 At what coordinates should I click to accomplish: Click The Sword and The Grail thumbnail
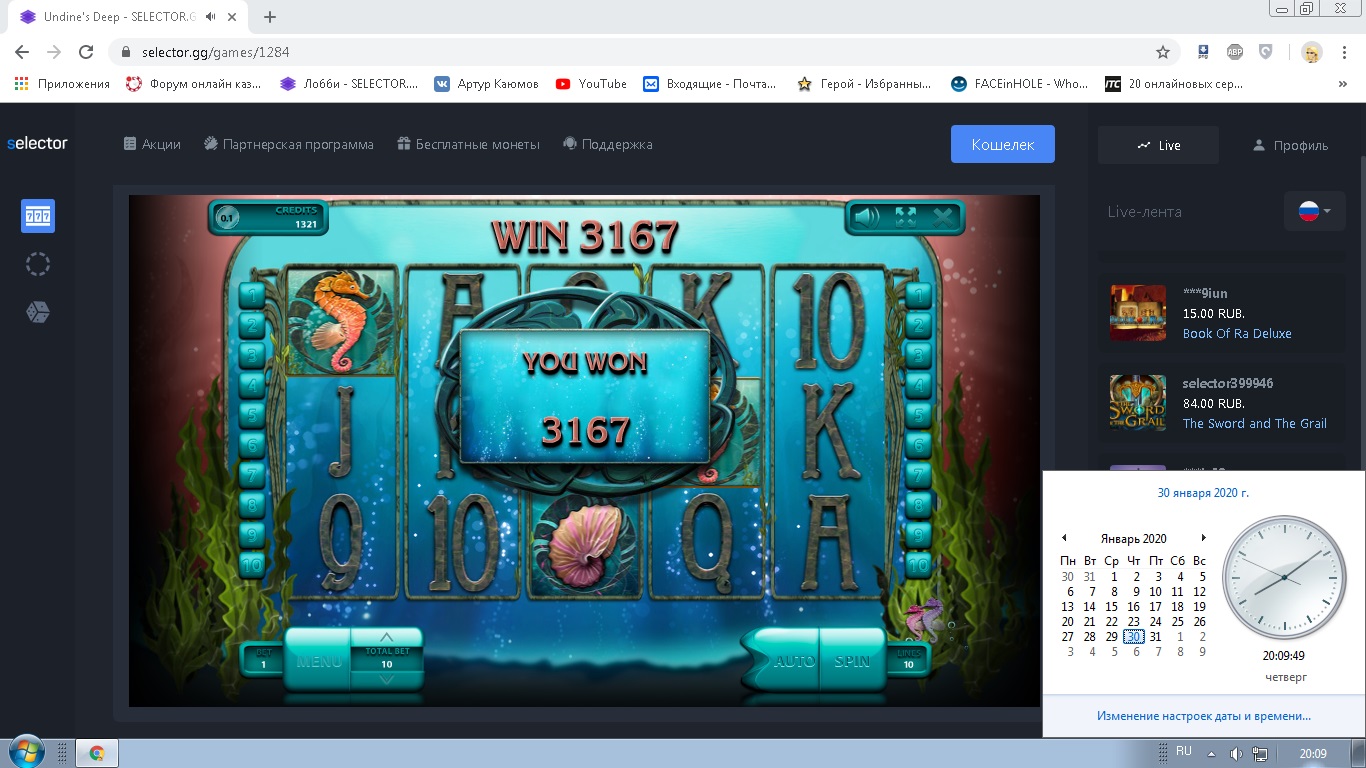(x=1138, y=403)
